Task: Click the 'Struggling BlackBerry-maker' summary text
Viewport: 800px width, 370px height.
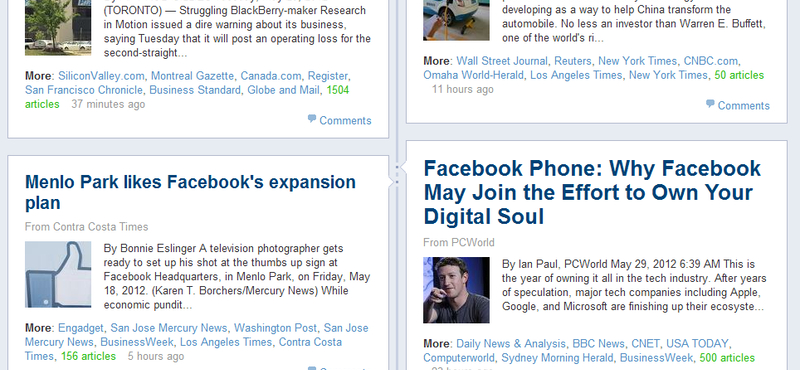Action: (x=237, y=31)
